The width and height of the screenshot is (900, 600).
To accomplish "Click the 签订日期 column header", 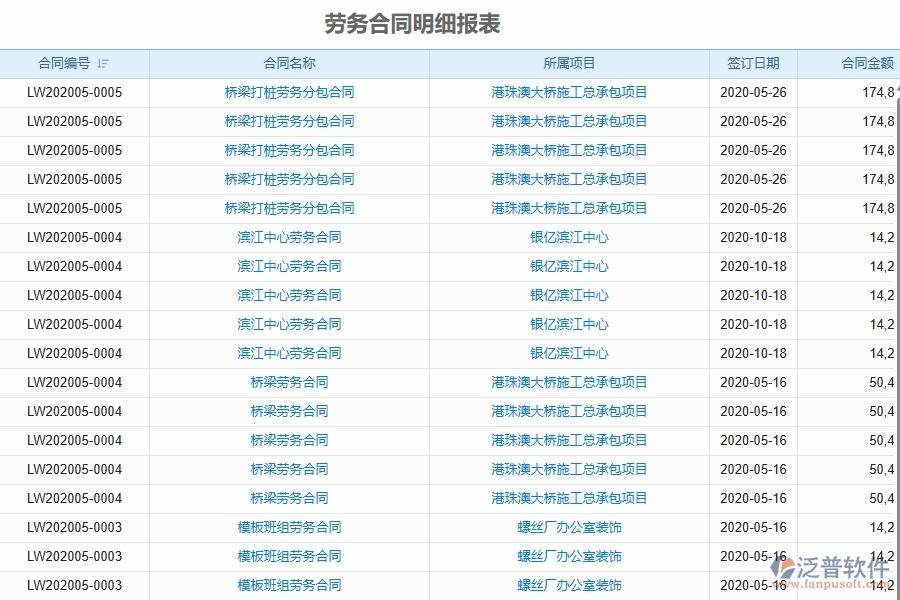I will 753,62.
